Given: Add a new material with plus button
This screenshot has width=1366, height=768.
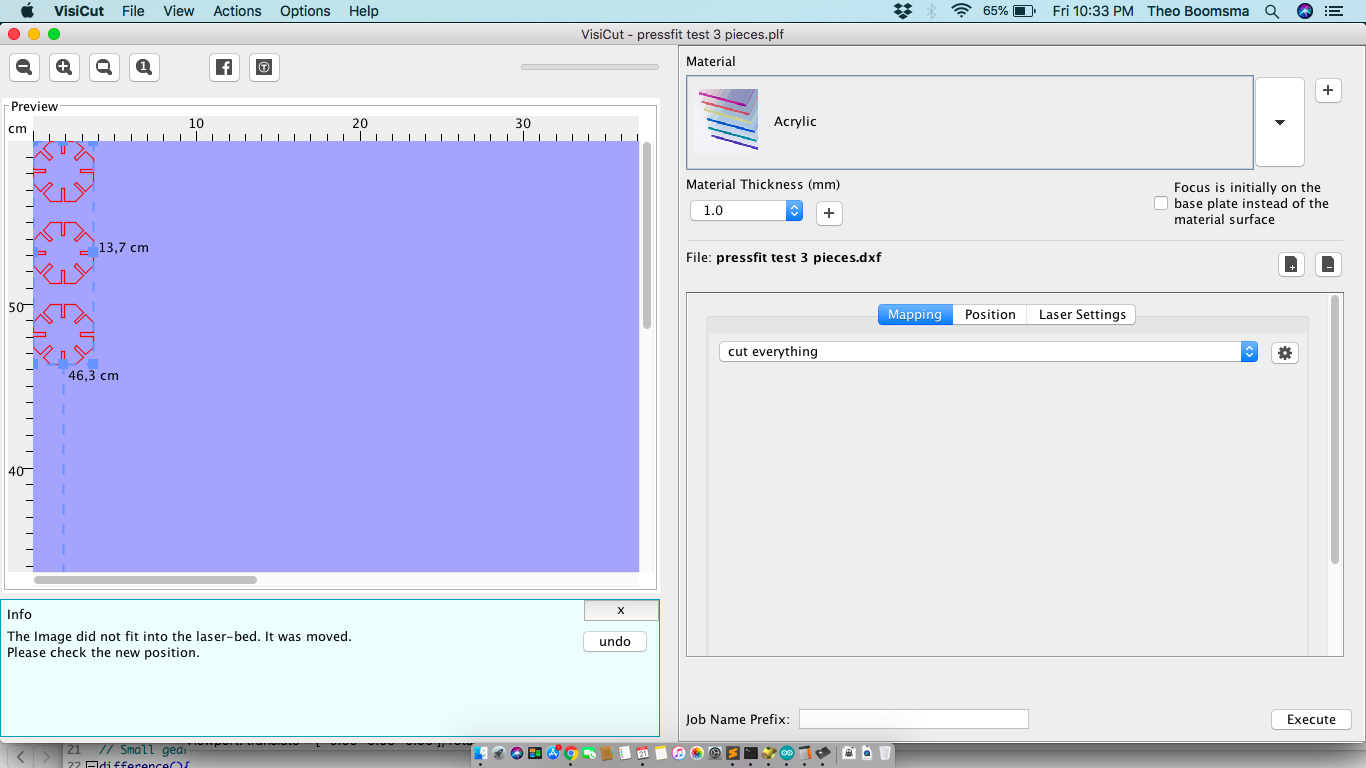Looking at the screenshot, I should pos(1327,90).
